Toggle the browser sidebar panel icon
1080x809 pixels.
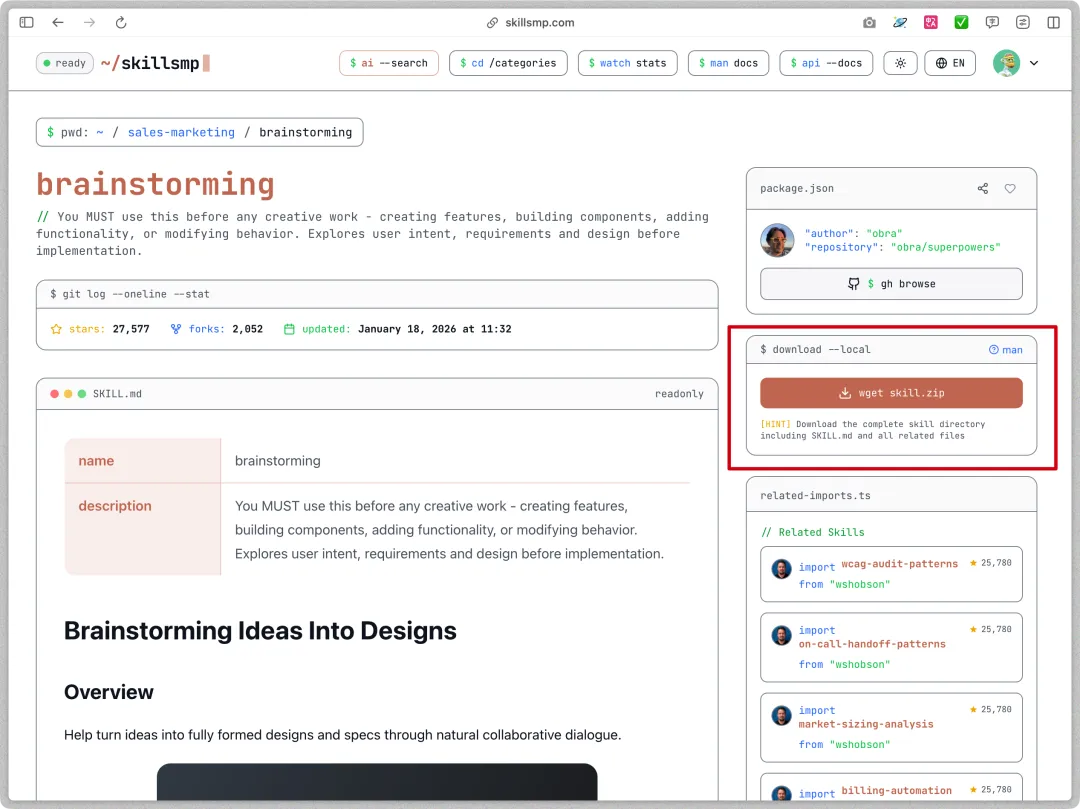tap(27, 22)
